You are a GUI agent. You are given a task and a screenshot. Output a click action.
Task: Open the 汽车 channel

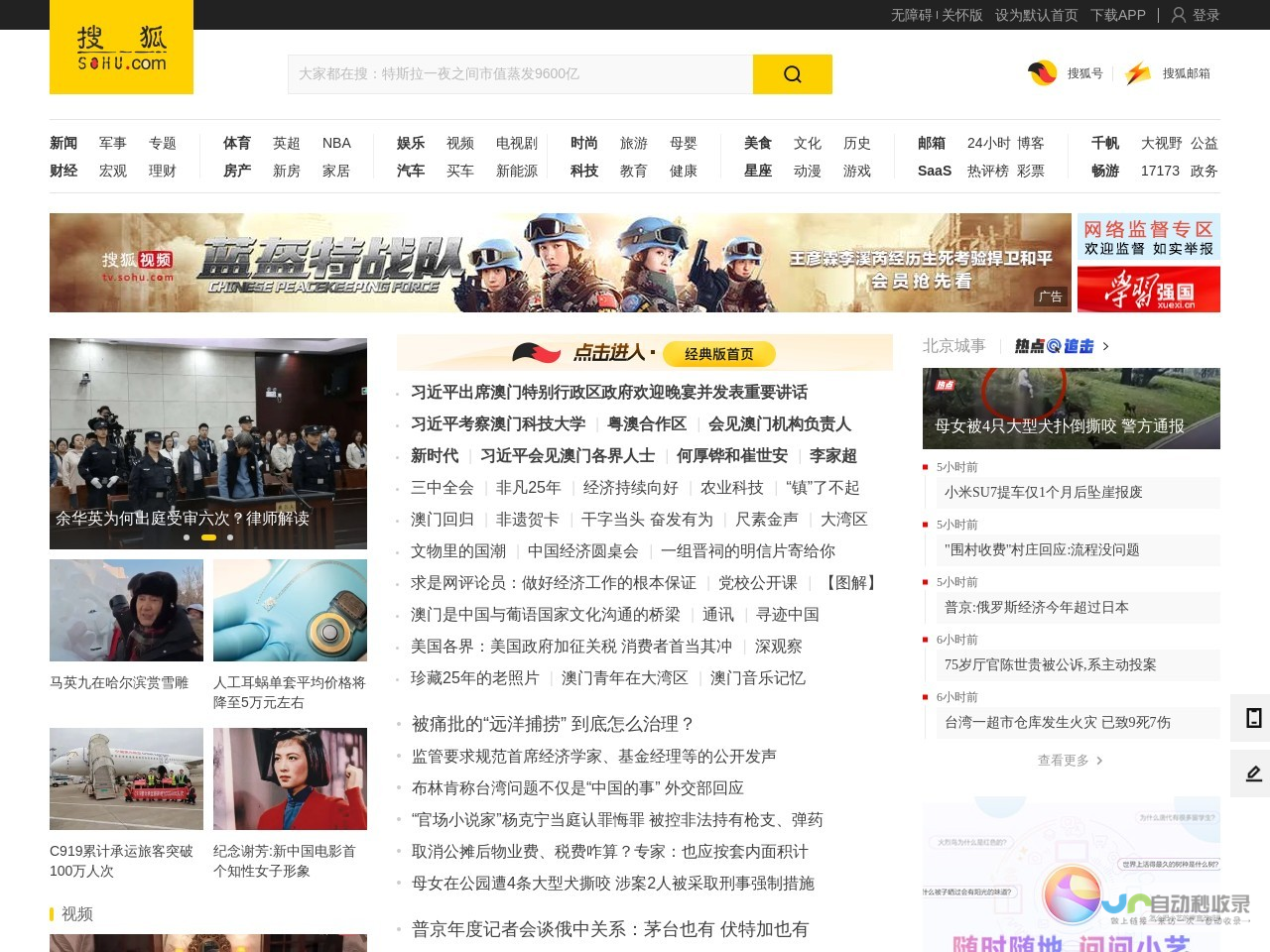coord(411,171)
